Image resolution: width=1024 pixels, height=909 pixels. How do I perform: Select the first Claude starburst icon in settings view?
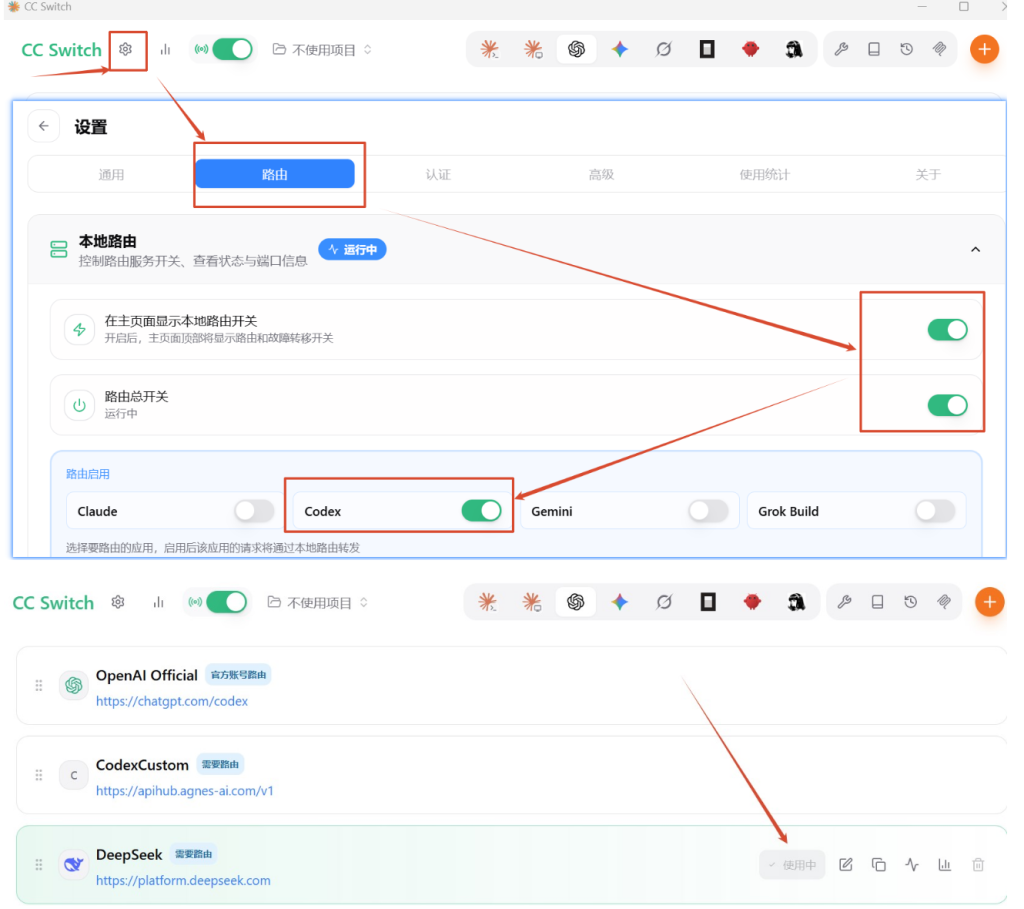489,49
